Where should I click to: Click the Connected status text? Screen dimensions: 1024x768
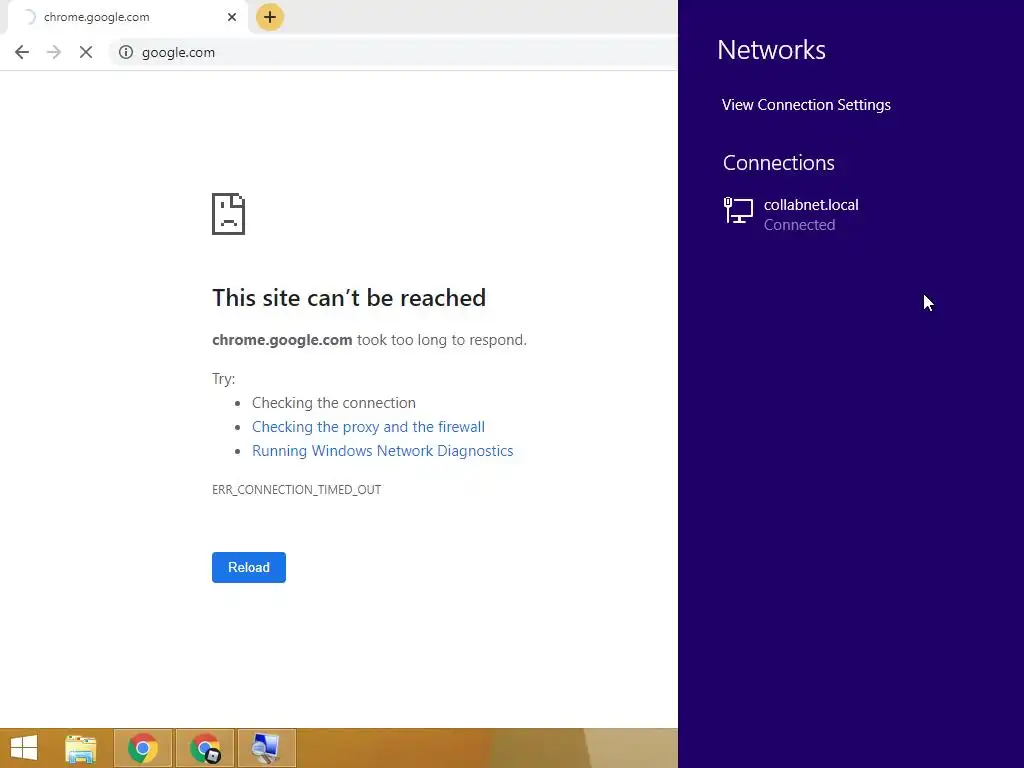(x=799, y=225)
